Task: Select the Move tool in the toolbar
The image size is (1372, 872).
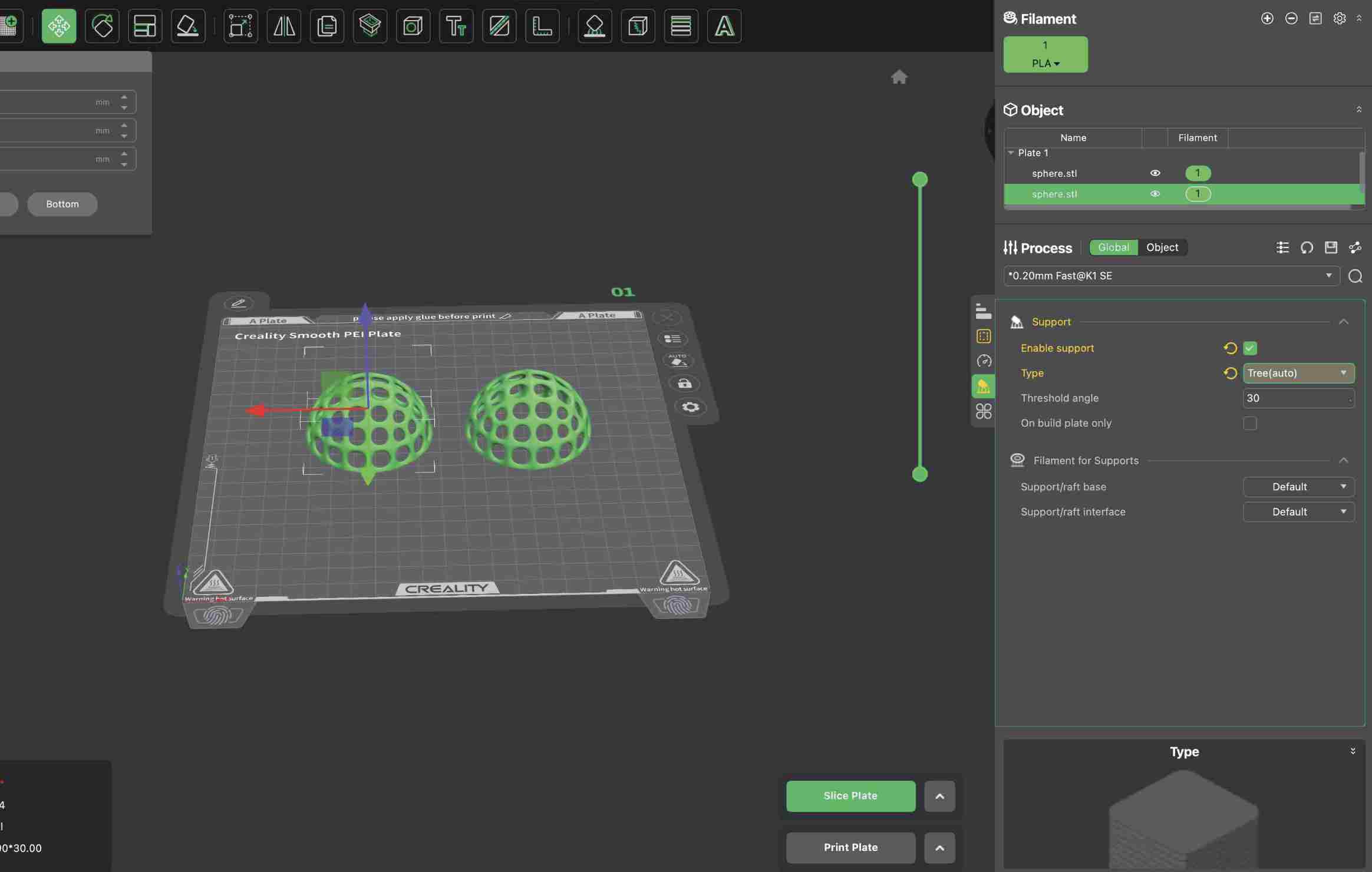Action: point(59,25)
